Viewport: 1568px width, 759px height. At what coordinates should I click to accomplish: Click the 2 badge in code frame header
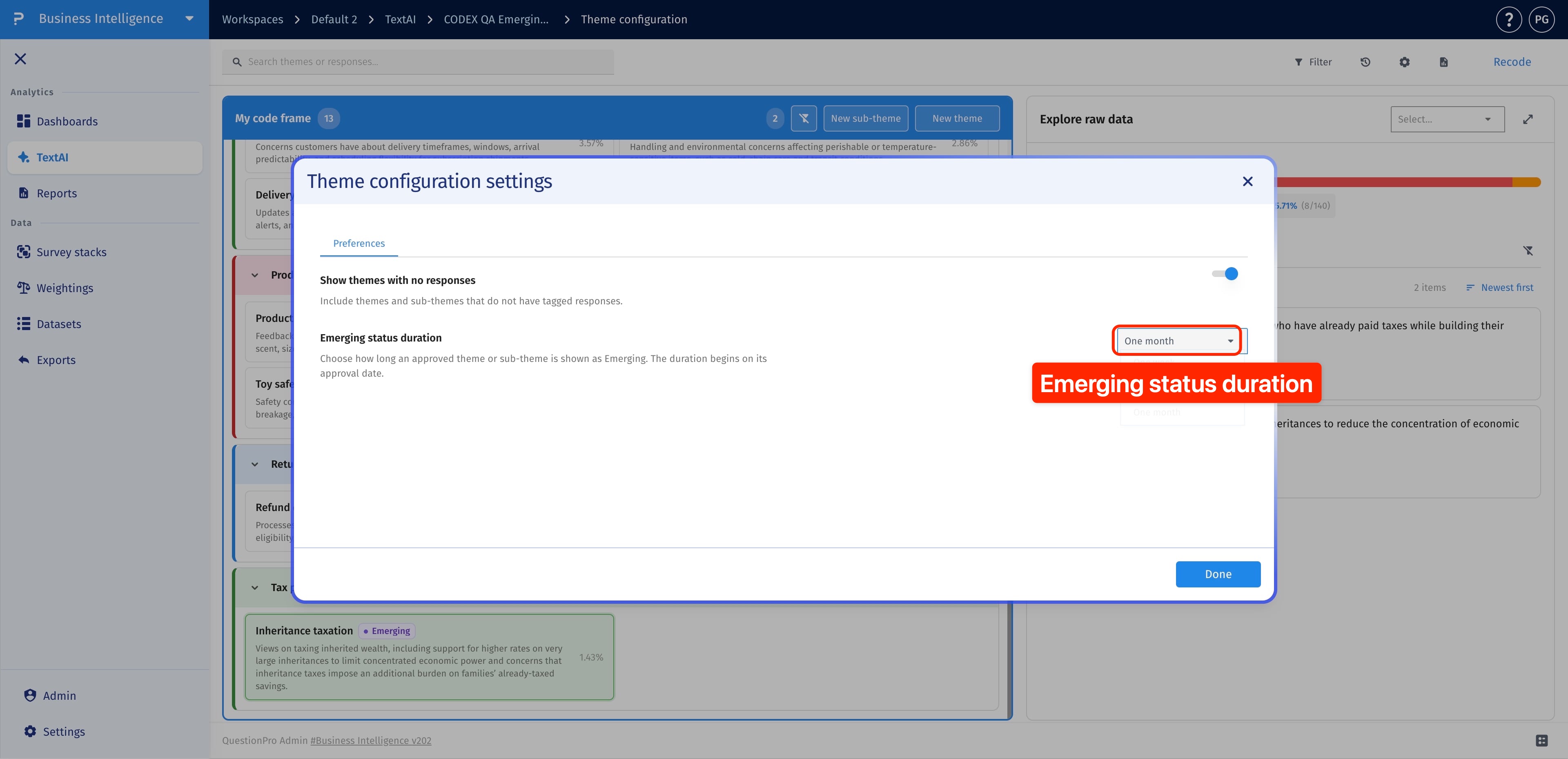pyautogui.click(x=775, y=119)
